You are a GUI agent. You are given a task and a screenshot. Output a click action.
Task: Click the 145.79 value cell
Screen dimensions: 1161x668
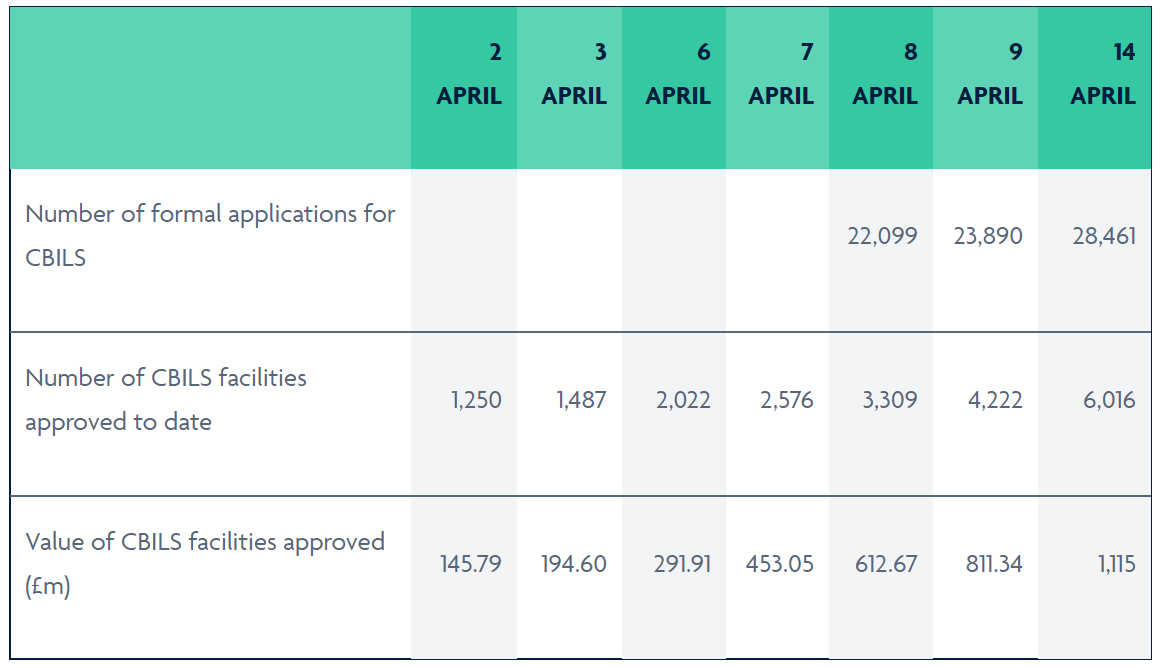coord(471,564)
